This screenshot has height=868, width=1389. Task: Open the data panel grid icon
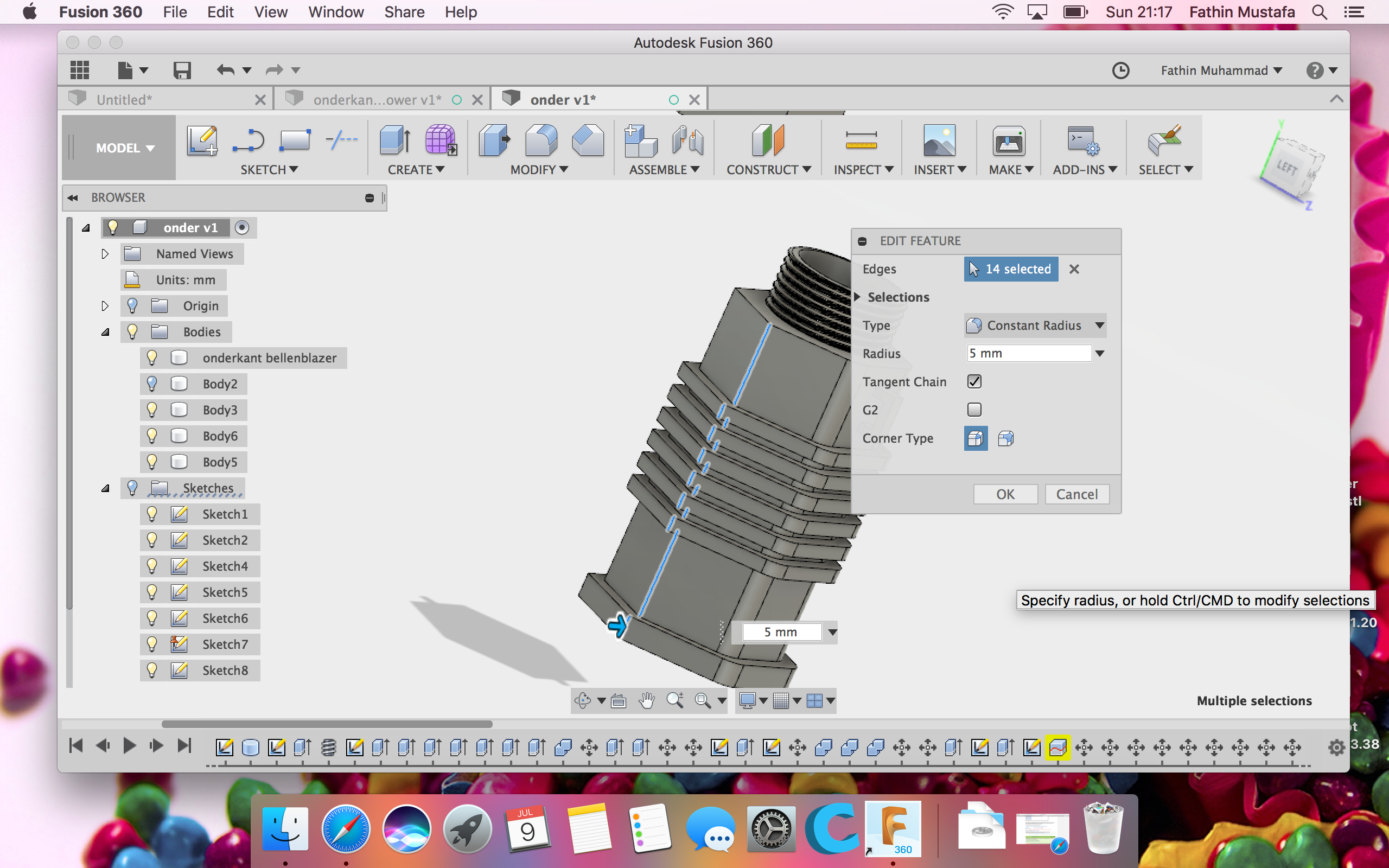coord(80,71)
